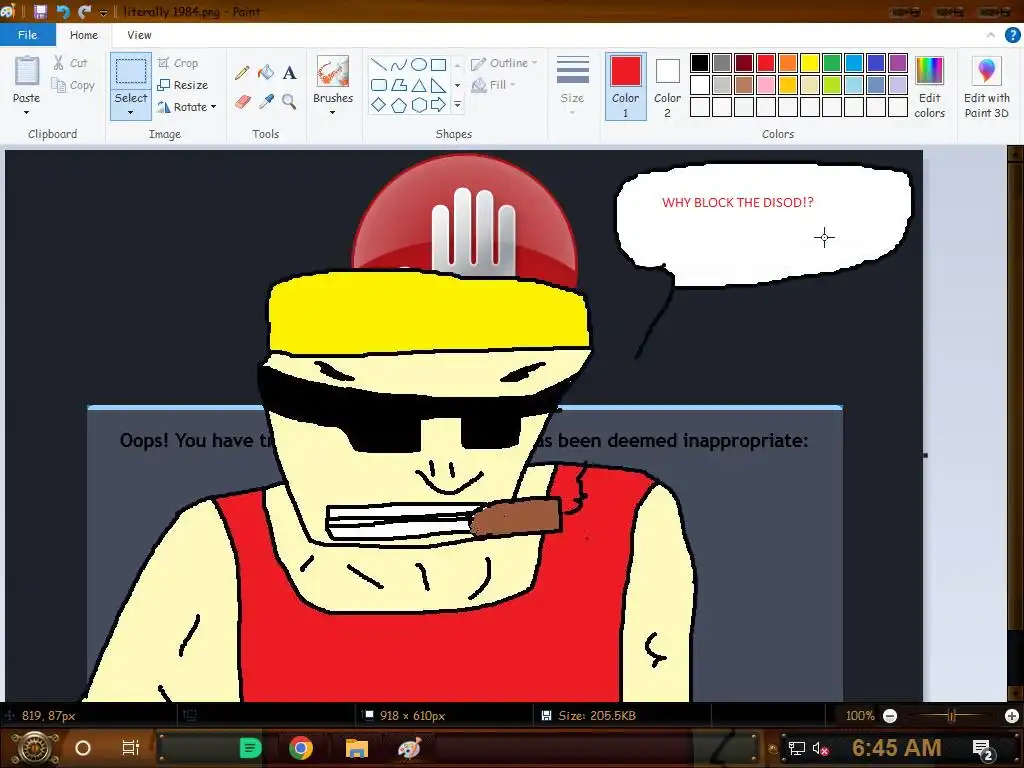Open File Explorer from the taskbar
Screen dimensions: 1024x768
coord(357,748)
